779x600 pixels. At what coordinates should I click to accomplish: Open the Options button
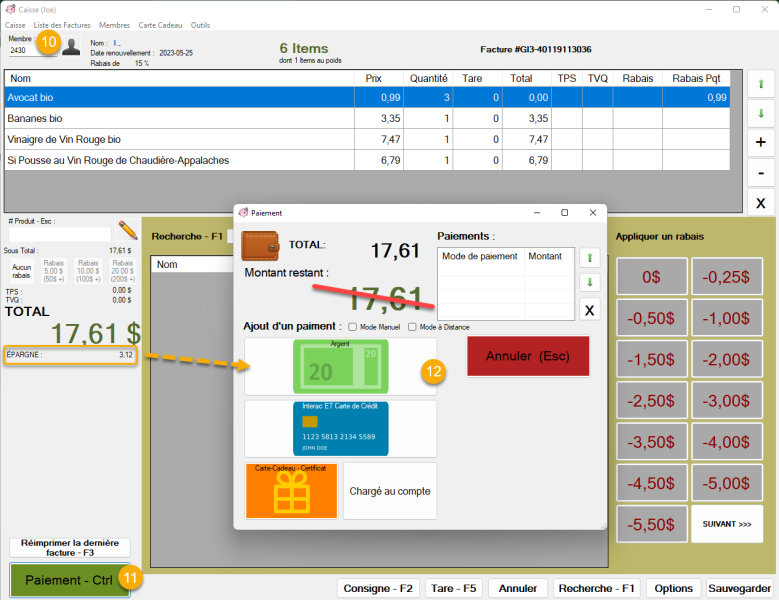click(673, 588)
